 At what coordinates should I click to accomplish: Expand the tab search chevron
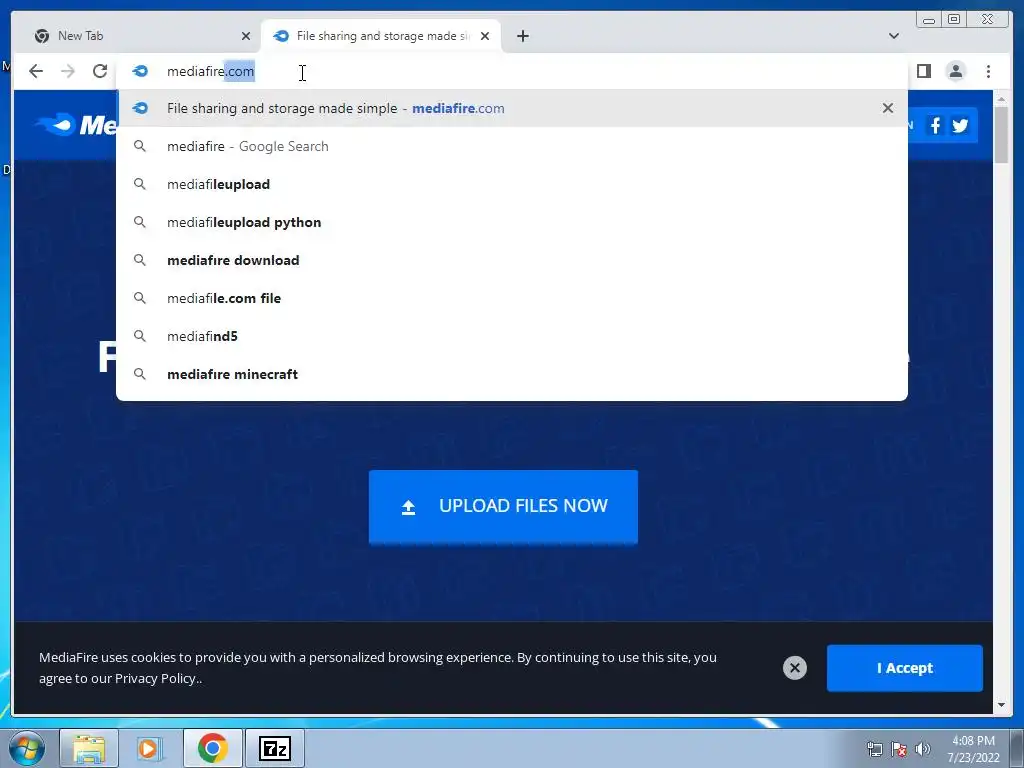coord(893,36)
